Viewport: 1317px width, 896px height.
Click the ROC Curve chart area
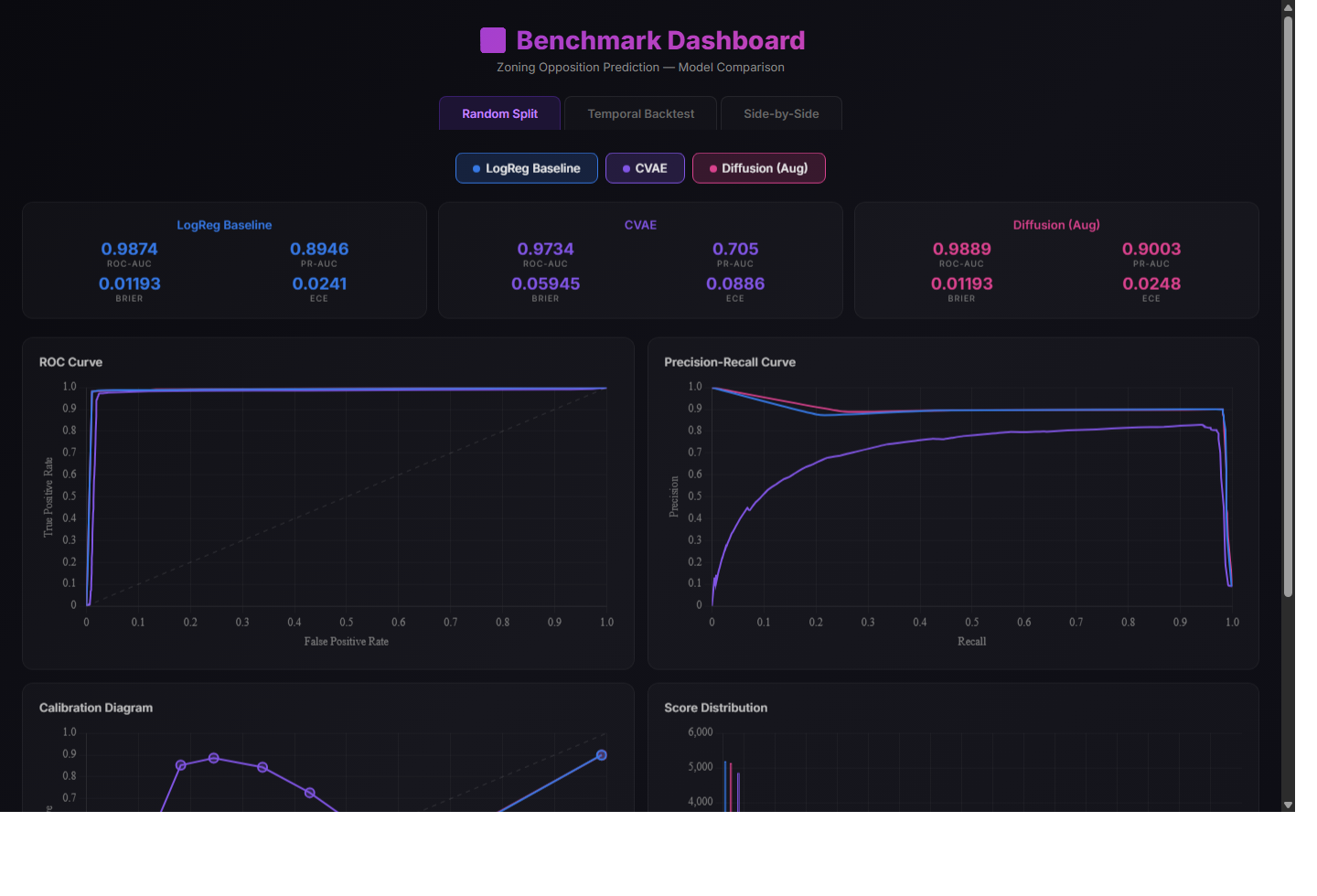[346, 494]
